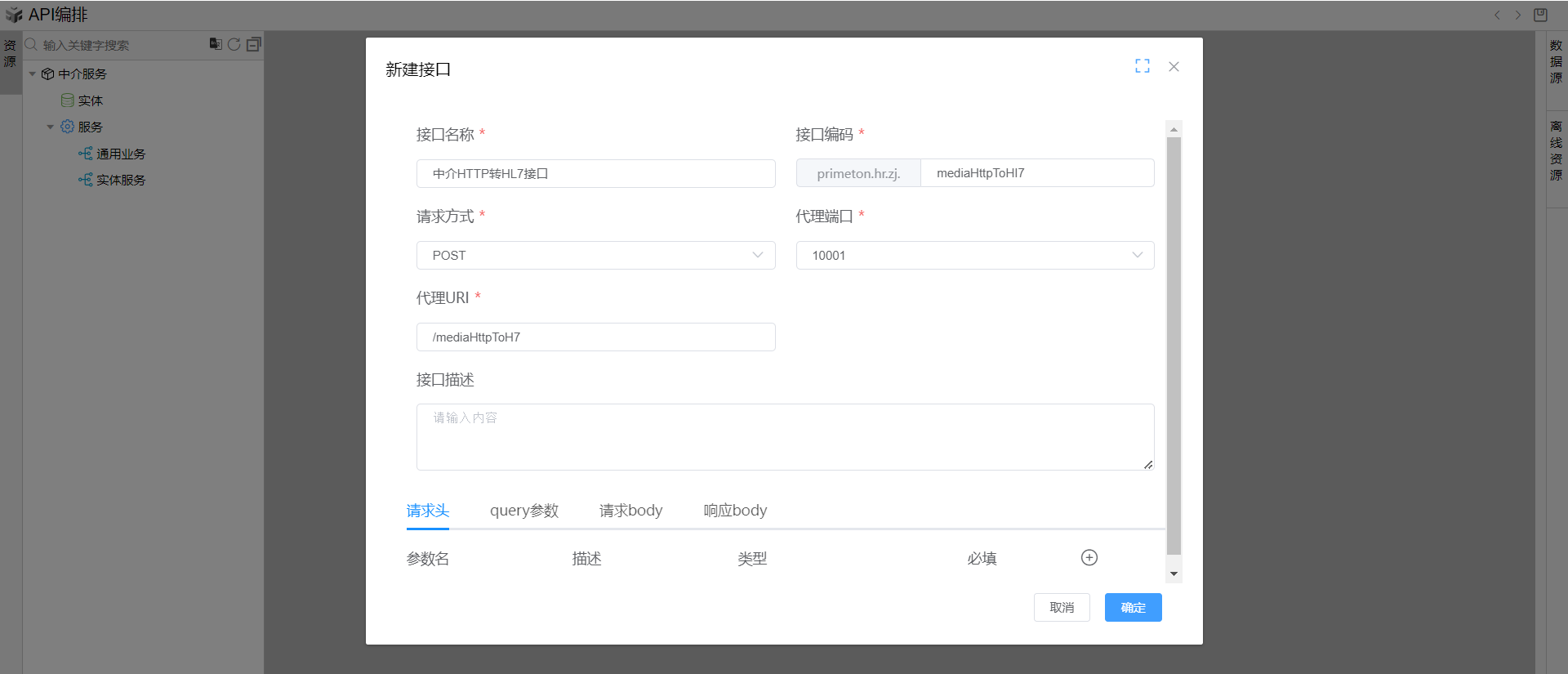Click the back arrow in top bar
The image size is (1568, 674).
pos(1497,15)
